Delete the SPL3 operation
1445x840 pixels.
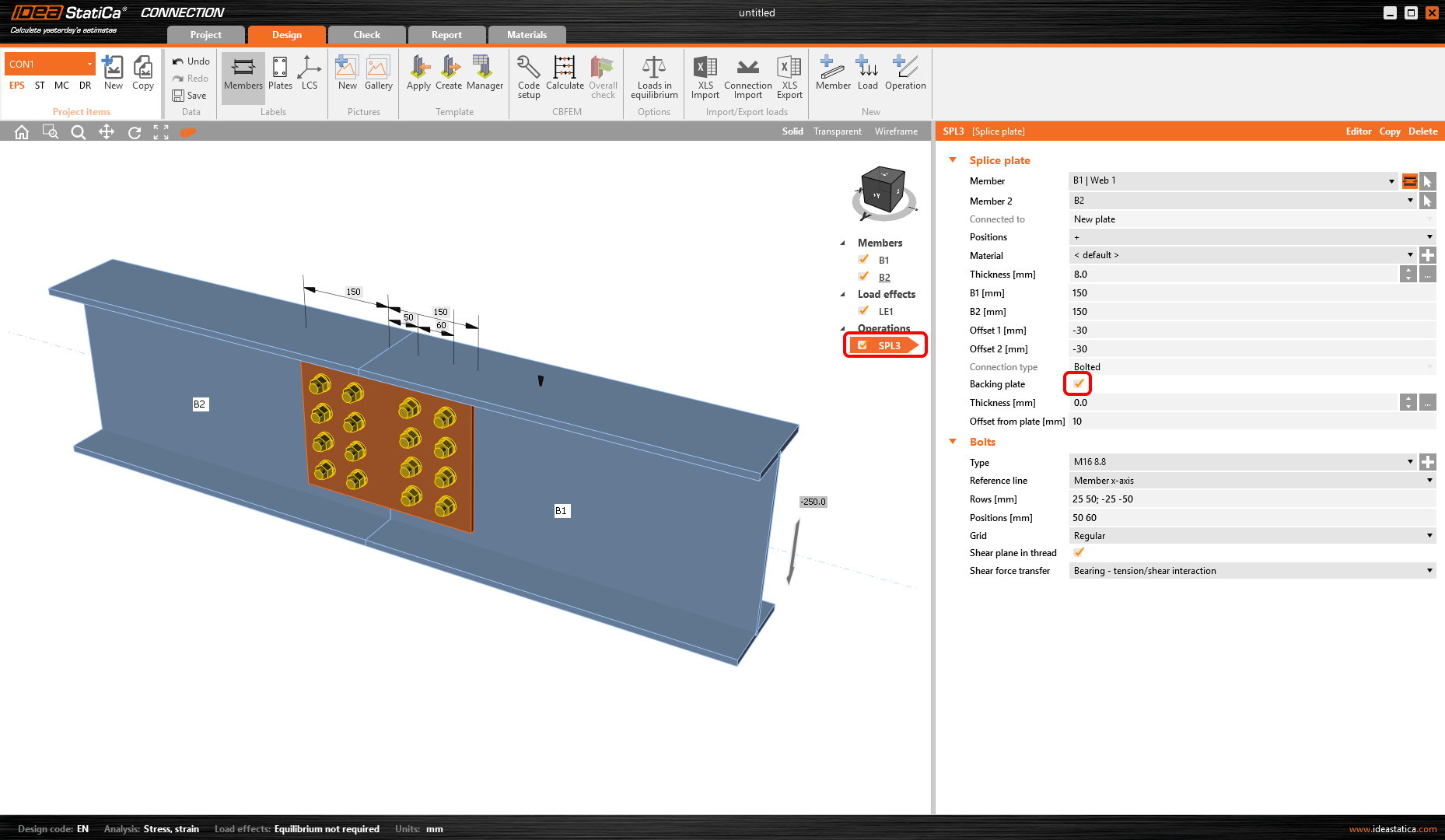tap(1422, 131)
